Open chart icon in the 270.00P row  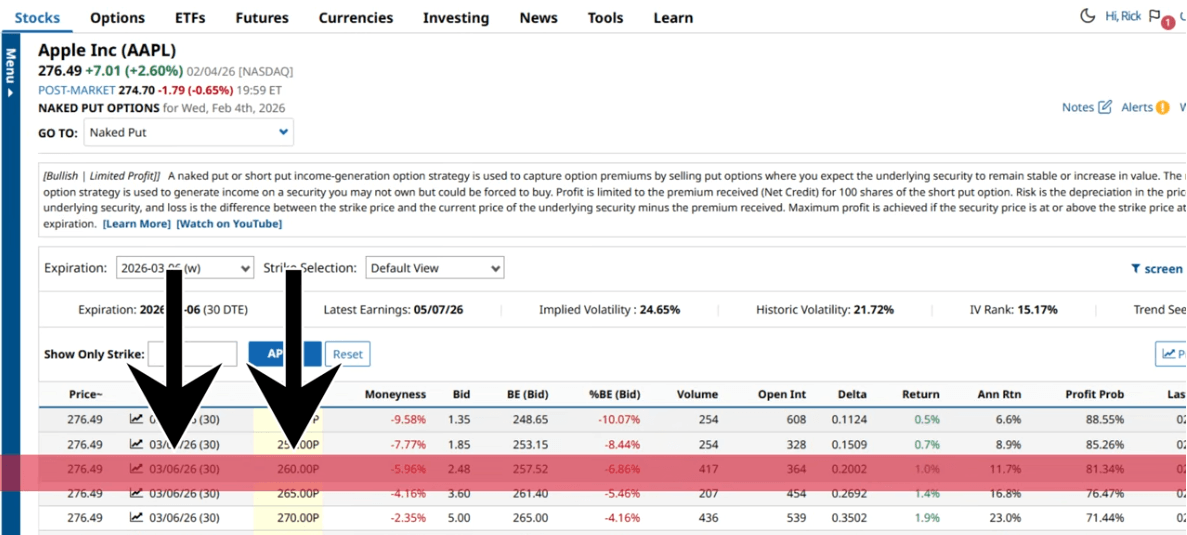tap(136, 518)
